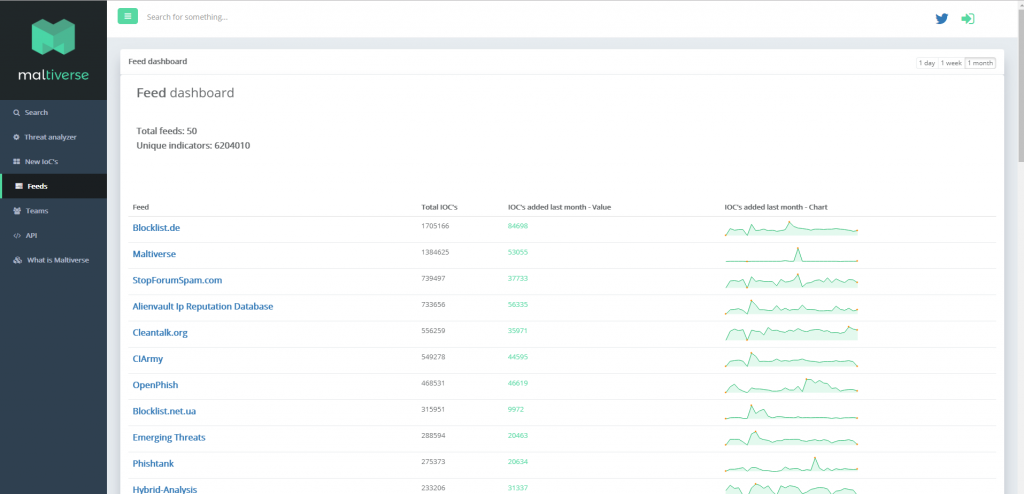Click the Teams people icon
Viewport: 1024px width, 494px height.
tap(17, 211)
